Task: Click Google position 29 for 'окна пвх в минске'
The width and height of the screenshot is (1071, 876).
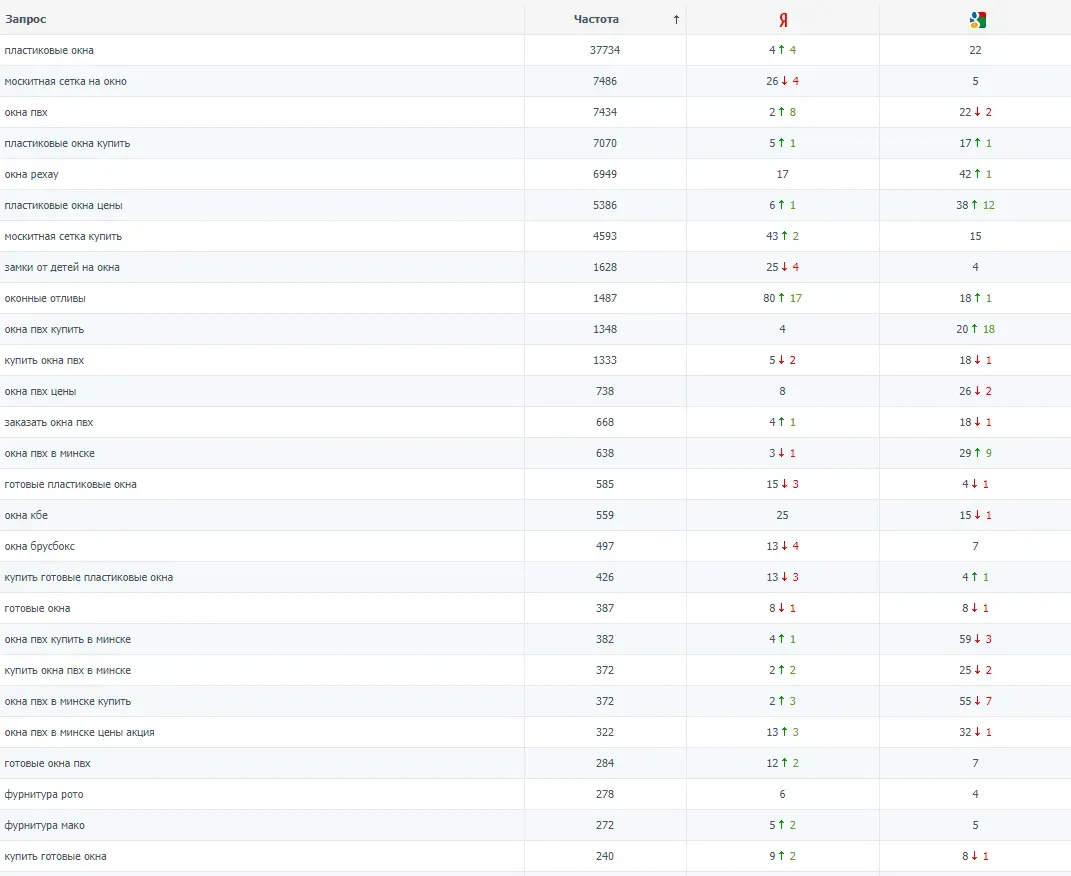Action: [965, 453]
